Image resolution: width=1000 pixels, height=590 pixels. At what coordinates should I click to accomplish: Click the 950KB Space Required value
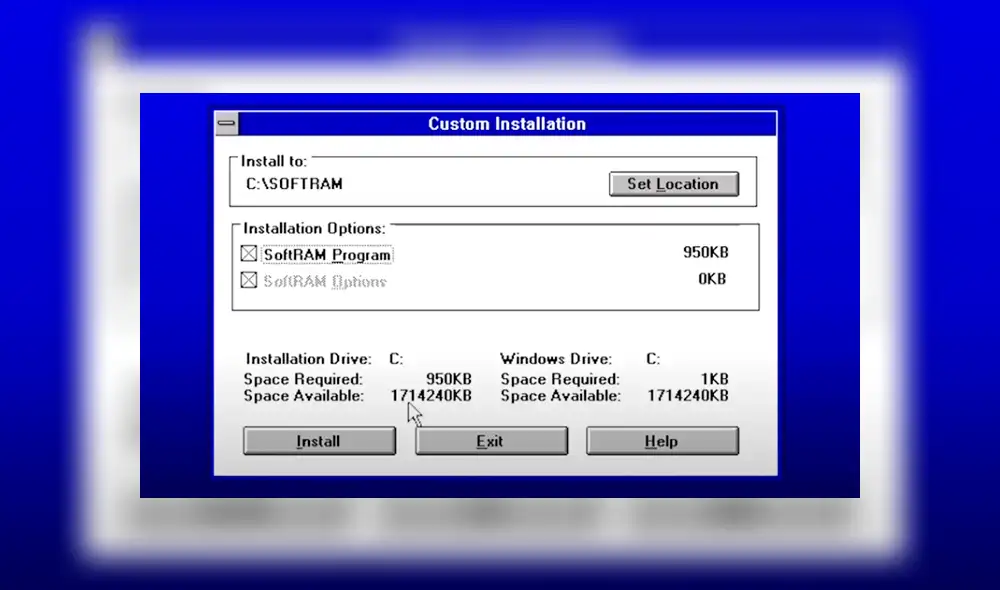click(x=449, y=379)
